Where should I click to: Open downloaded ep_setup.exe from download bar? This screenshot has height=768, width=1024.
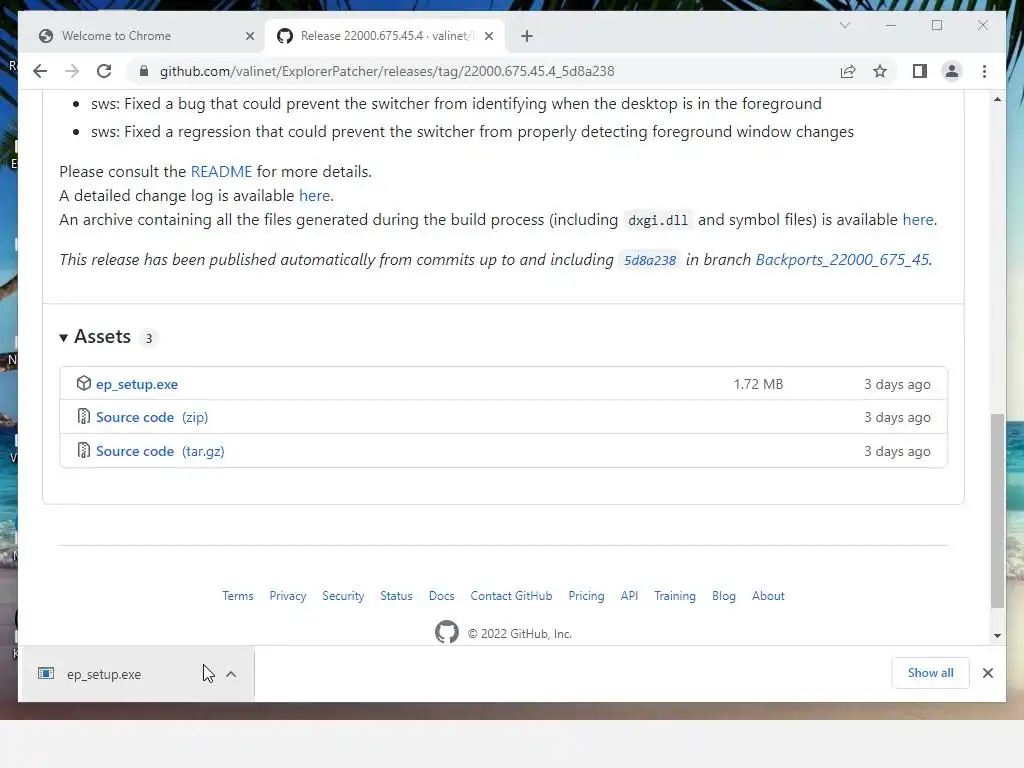[x=104, y=675]
